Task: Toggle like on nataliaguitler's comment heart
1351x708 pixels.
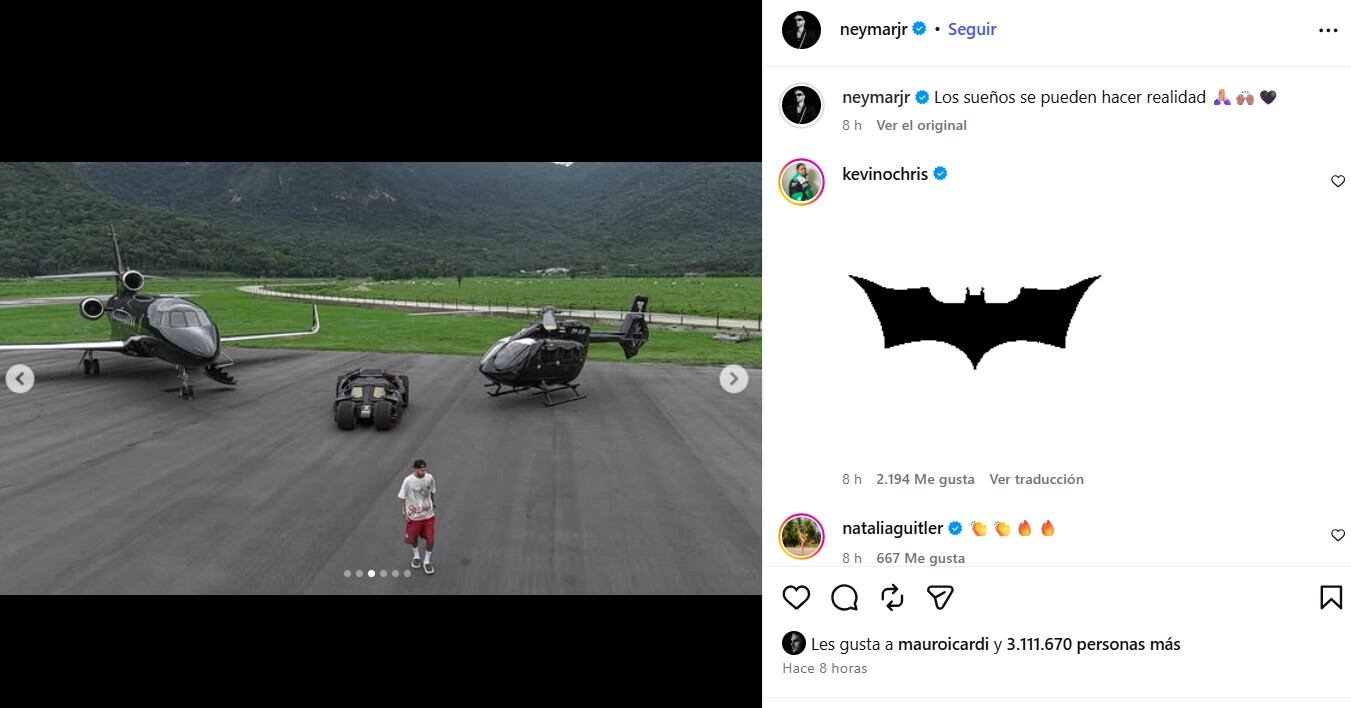Action: (x=1337, y=535)
